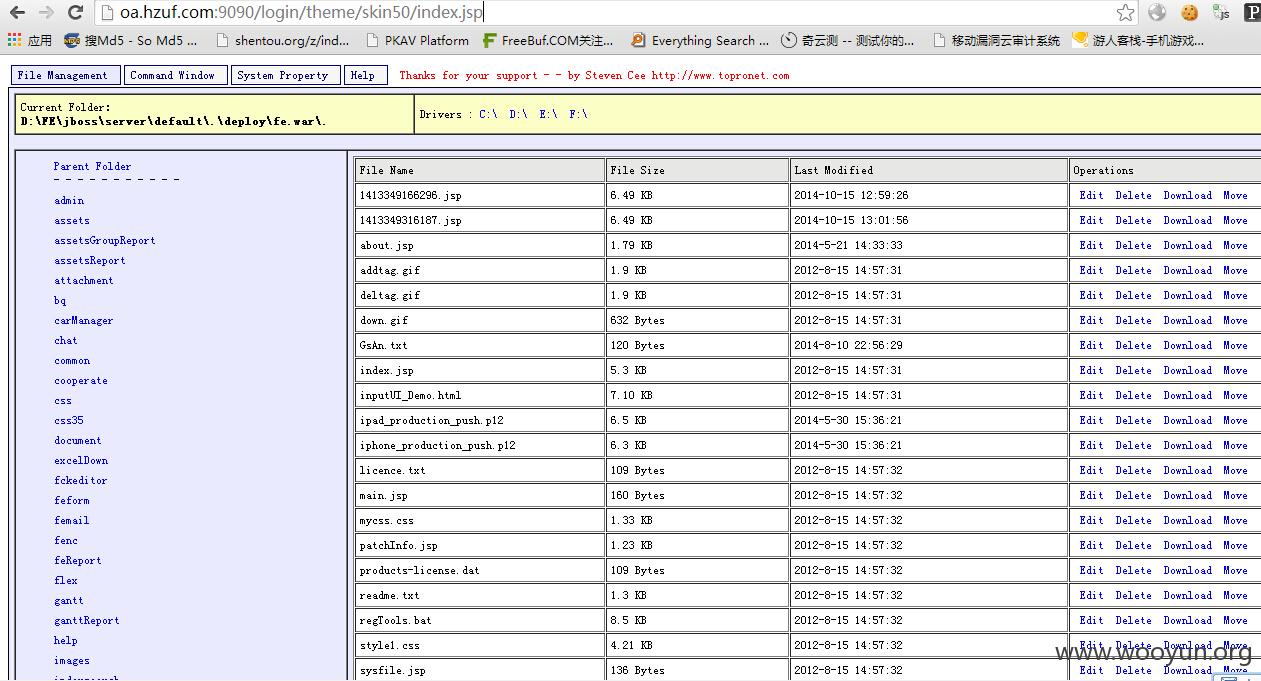Click the globe extension icon
This screenshot has height=681, width=1261.
coord(1157,13)
